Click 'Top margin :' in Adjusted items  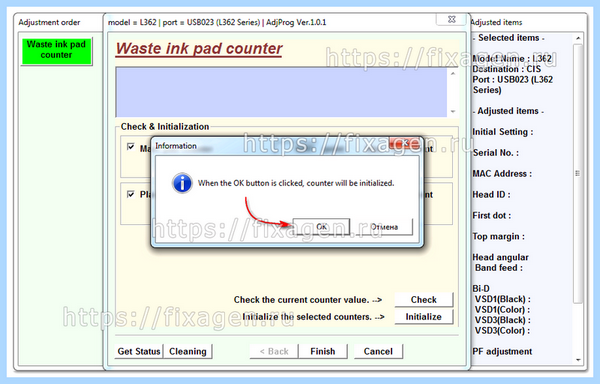point(499,236)
